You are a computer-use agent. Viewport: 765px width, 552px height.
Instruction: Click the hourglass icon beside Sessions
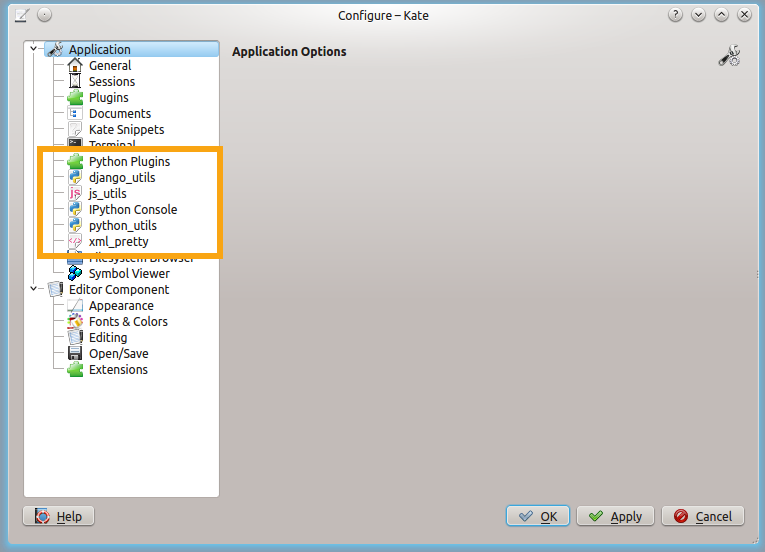click(x=75, y=81)
